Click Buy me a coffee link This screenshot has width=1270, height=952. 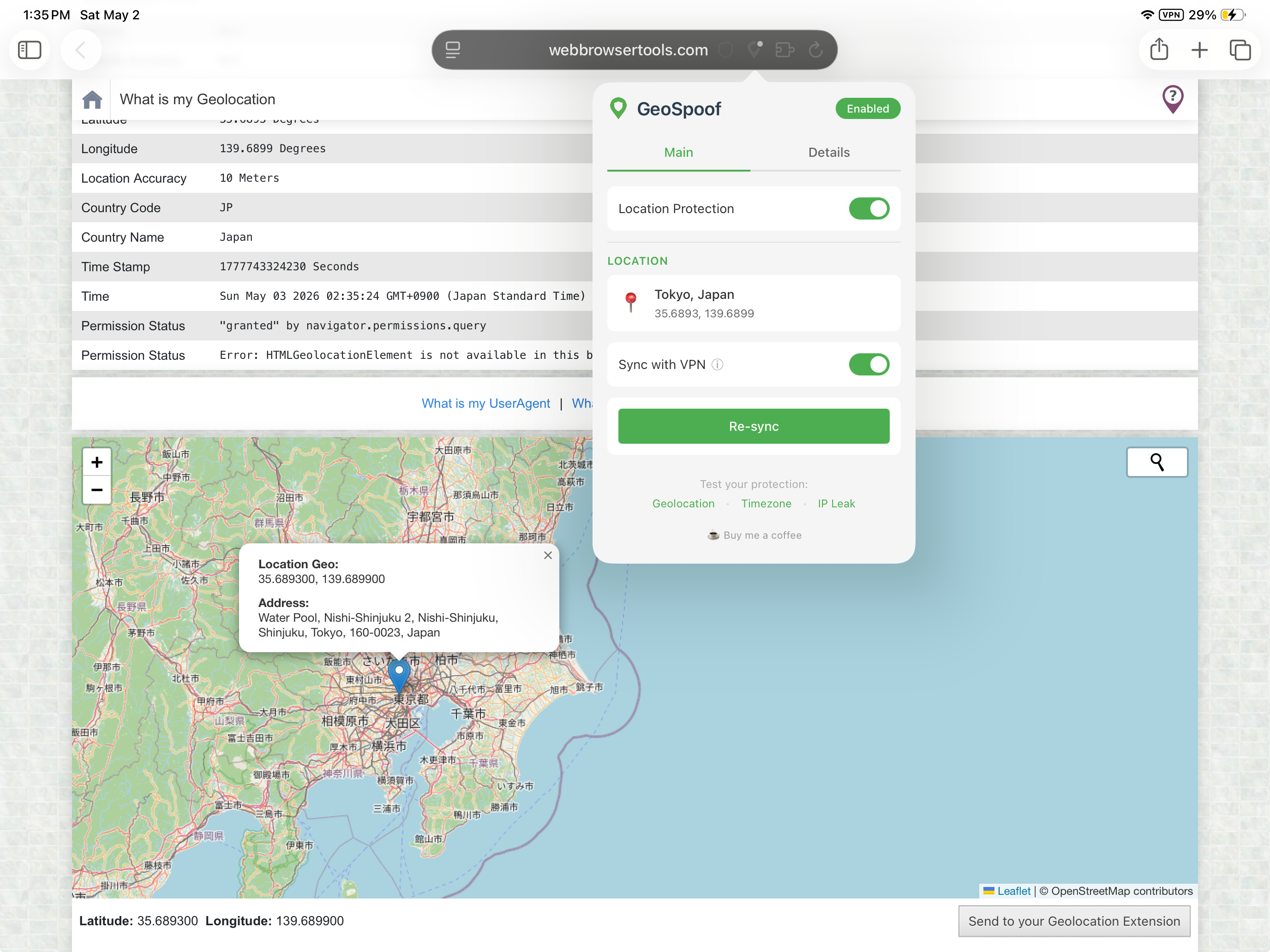(x=755, y=535)
